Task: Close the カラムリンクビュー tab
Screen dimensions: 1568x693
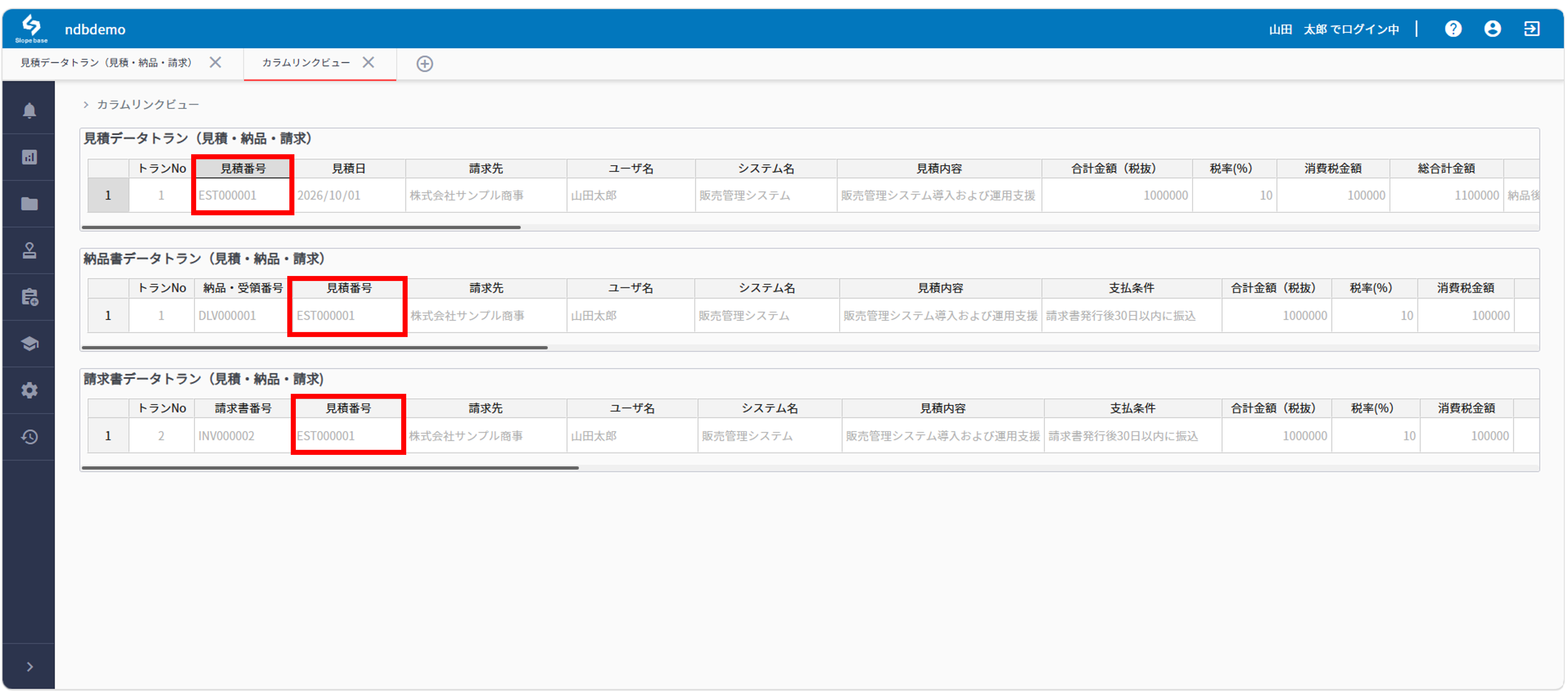Action: pyautogui.click(x=368, y=62)
